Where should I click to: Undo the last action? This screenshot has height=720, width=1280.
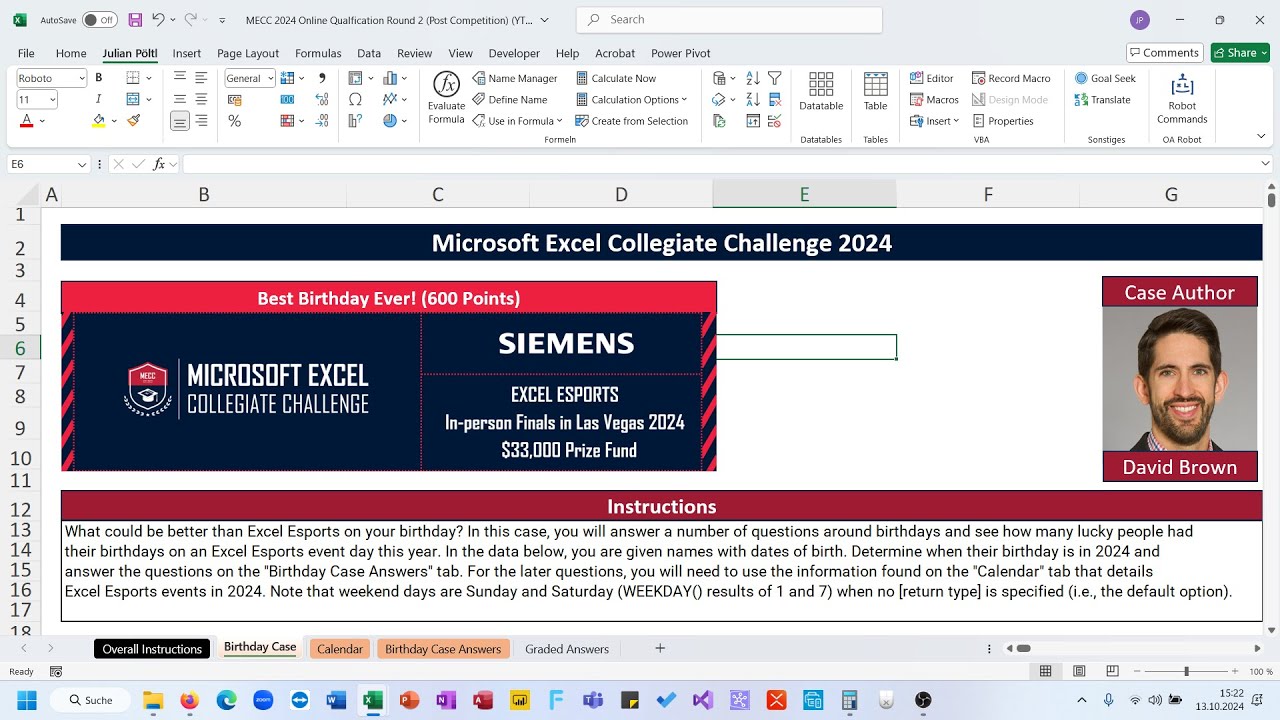click(158, 20)
